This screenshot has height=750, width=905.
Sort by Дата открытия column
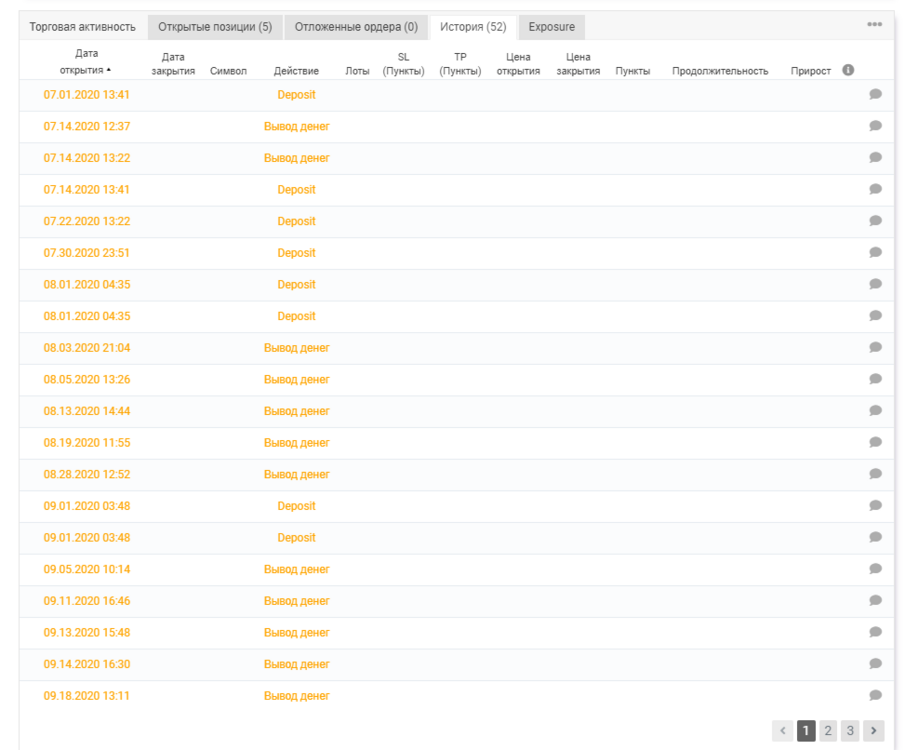(x=86, y=62)
